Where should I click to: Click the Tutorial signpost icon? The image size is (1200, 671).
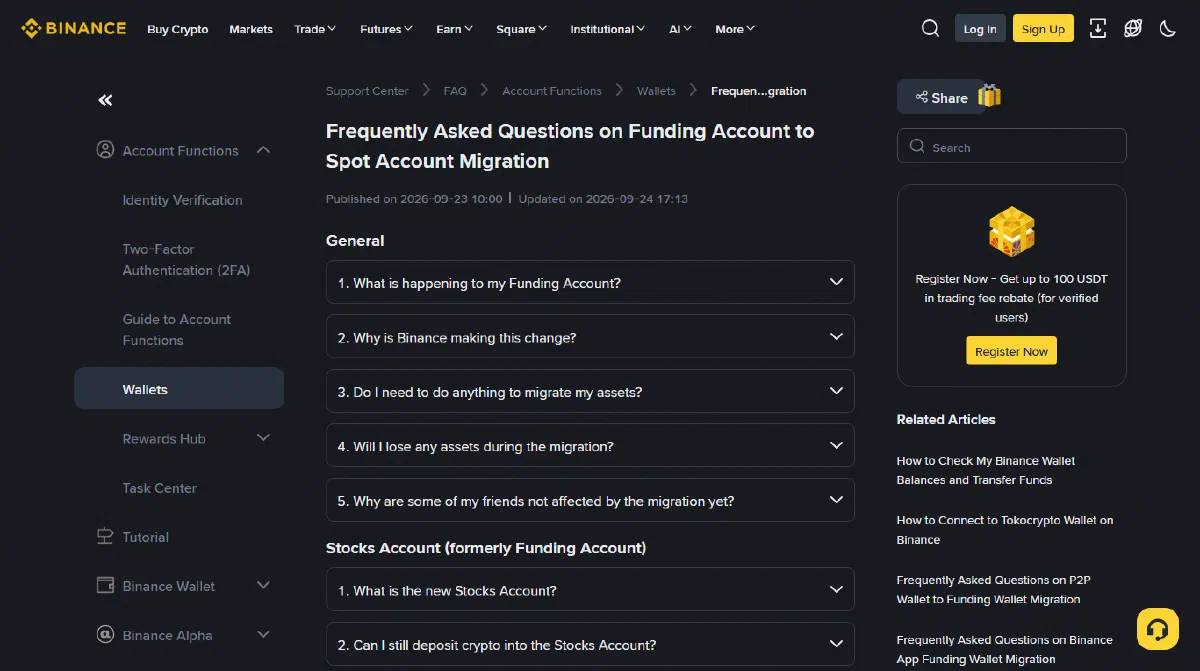coord(105,537)
